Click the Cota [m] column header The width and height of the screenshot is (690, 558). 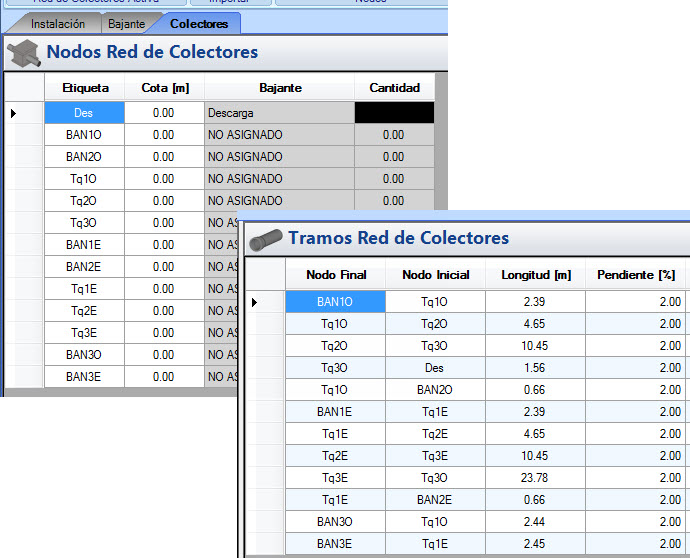pos(165,88)
